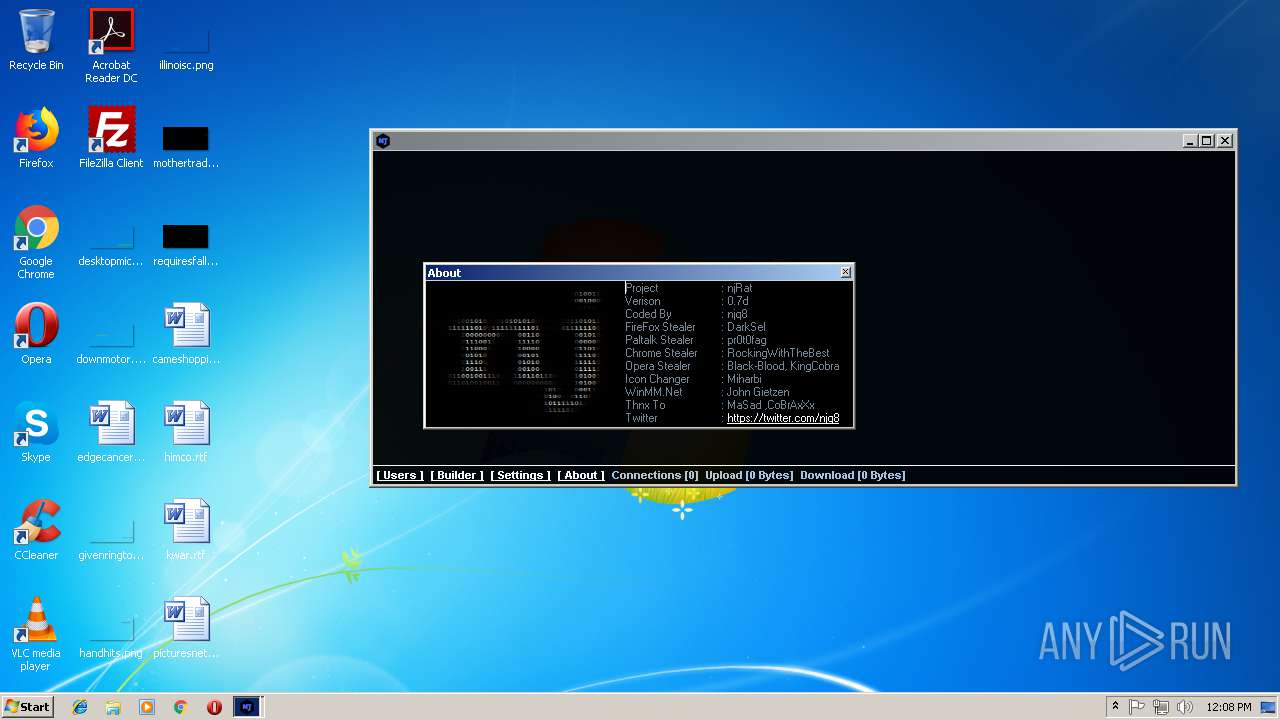
Task: Show hidden tray icons arrow
Action: [1115, 707]
